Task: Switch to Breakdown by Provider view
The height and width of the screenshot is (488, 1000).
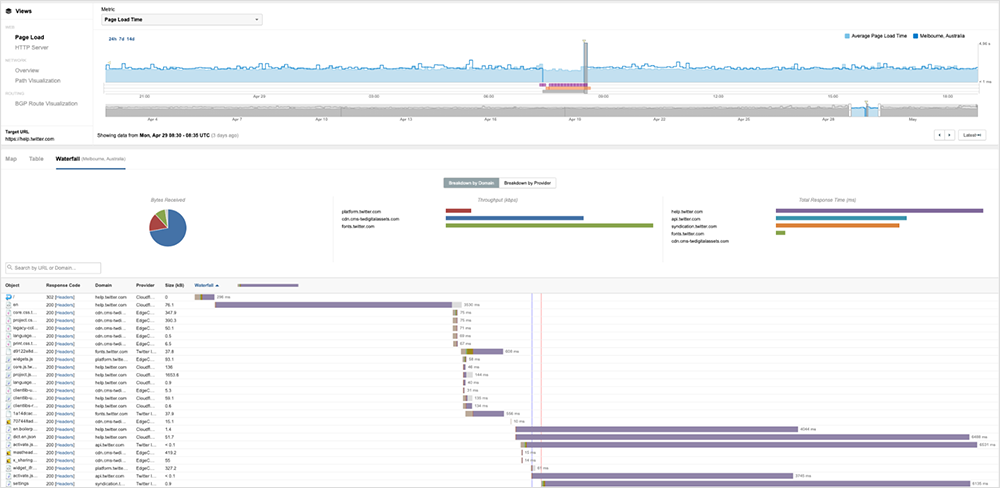Action: (528, 183)
